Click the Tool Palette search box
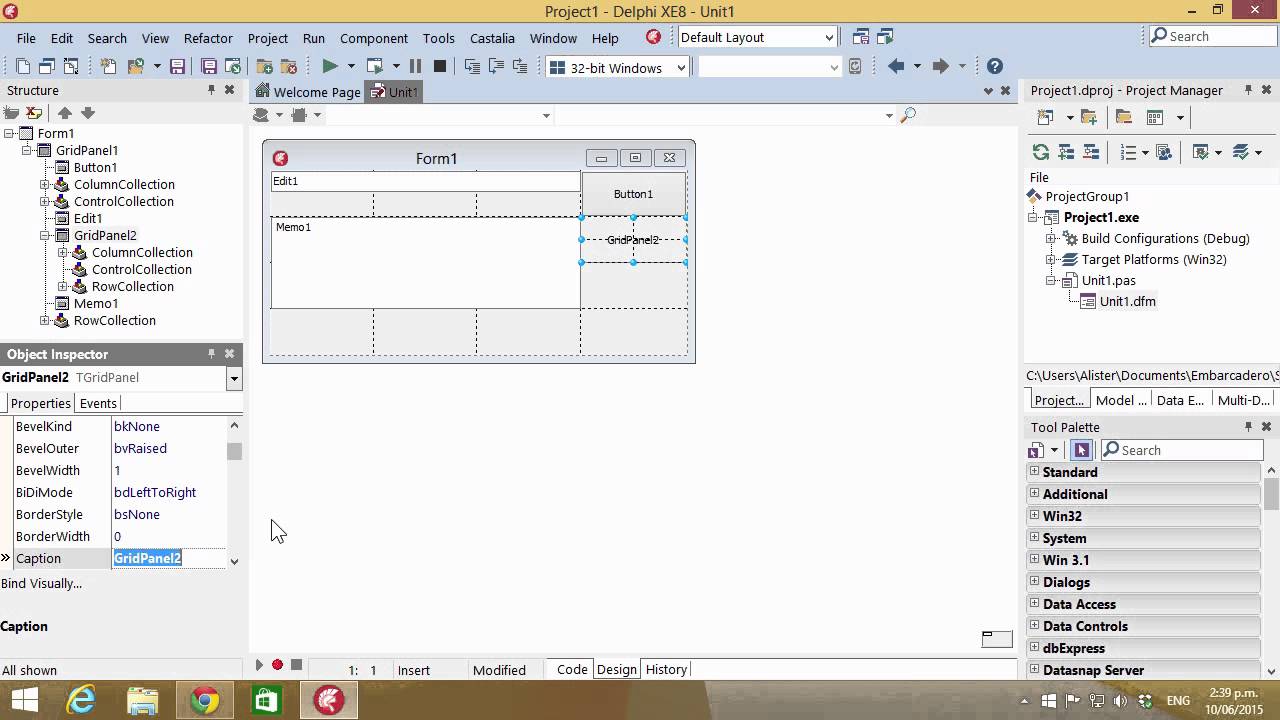This screenshot has height=720, width=1280. click(x=1182, y=450)
